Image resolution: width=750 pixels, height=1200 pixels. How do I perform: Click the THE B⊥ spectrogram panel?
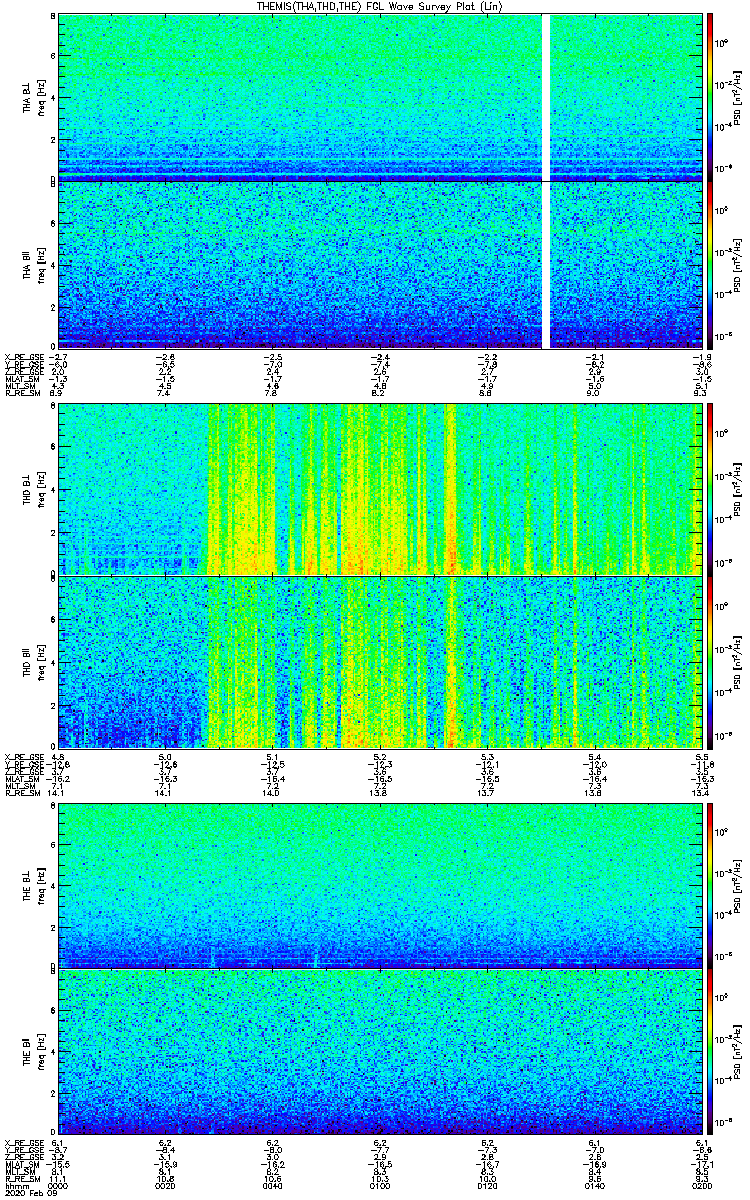[x=380, y=887]
